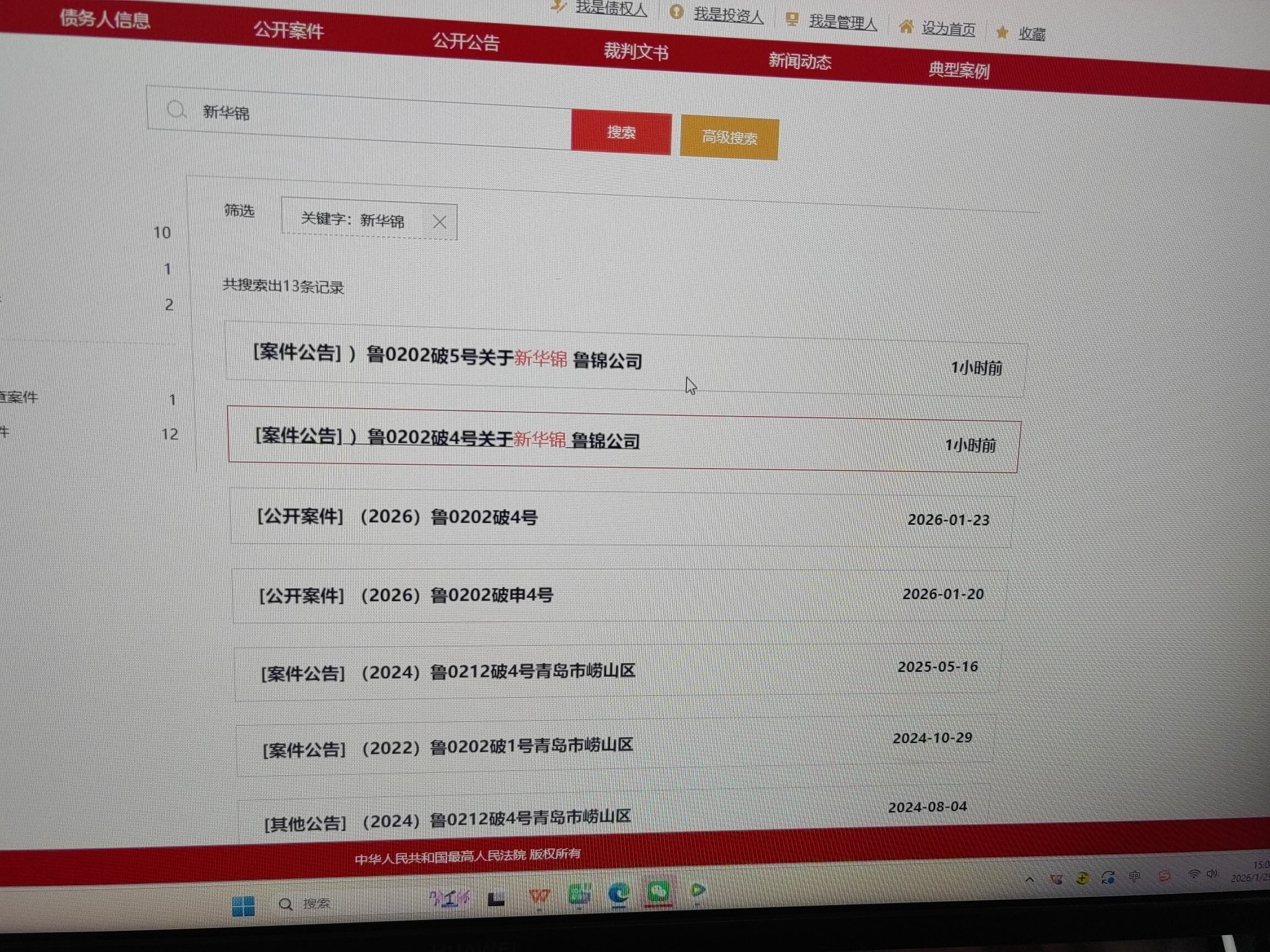Open the 我是债权人 link
The height and width of the screenshot is (952, 1270).
tap(611, 8)
